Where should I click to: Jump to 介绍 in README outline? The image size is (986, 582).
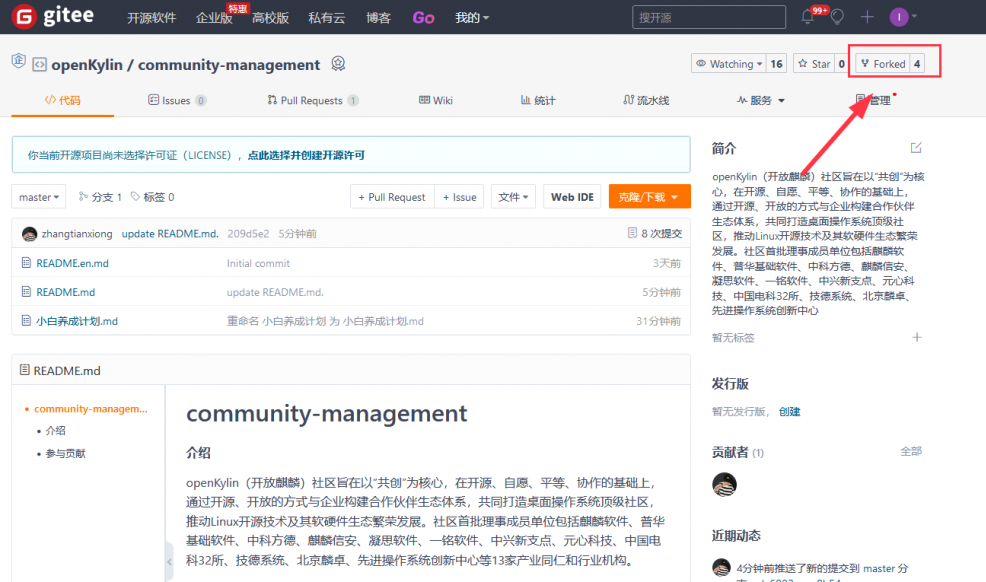[55, 431]
